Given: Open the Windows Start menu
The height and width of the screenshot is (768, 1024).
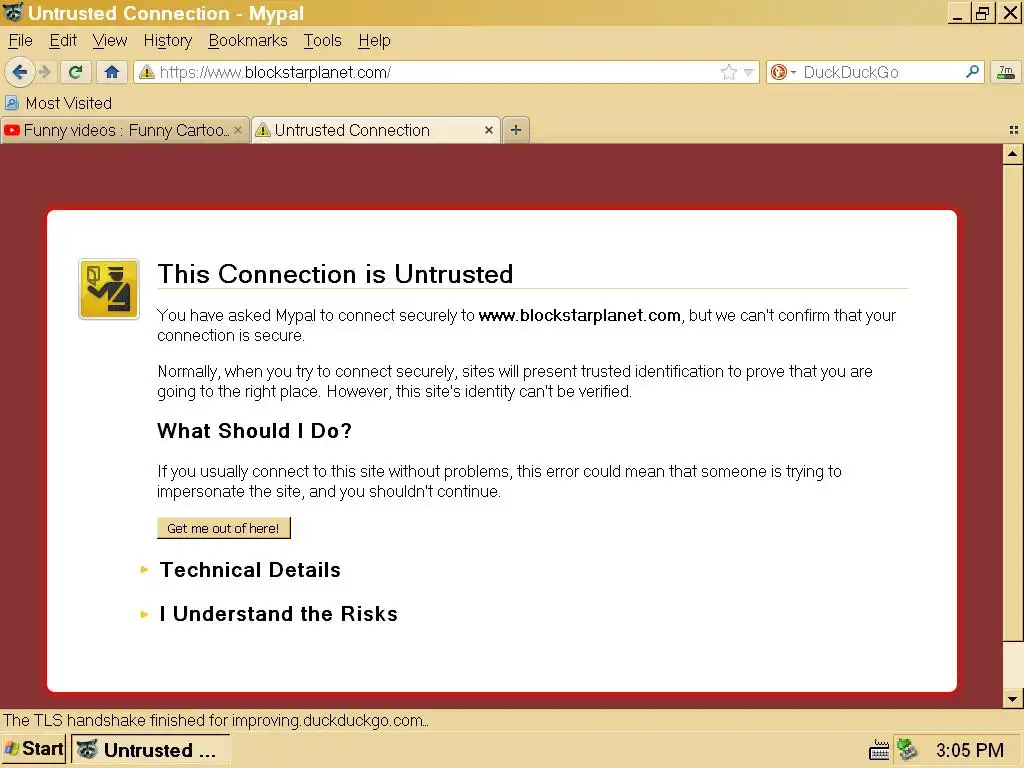Looking at the screenshot, I should pos(33,749).
